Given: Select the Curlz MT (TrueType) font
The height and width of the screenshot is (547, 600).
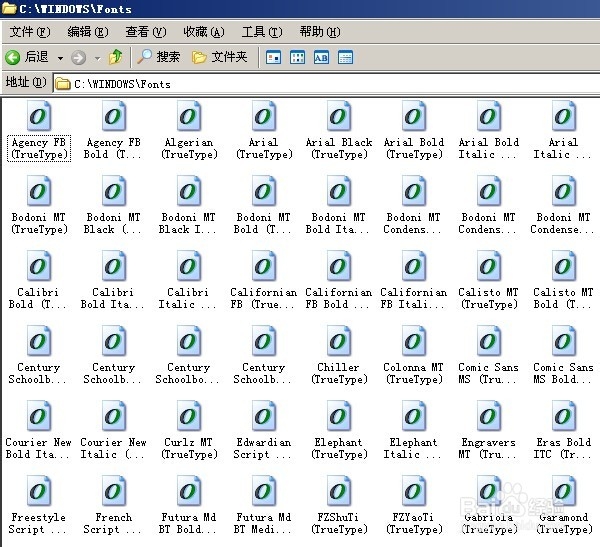Looking at the screenshot, I should (189, 430).
